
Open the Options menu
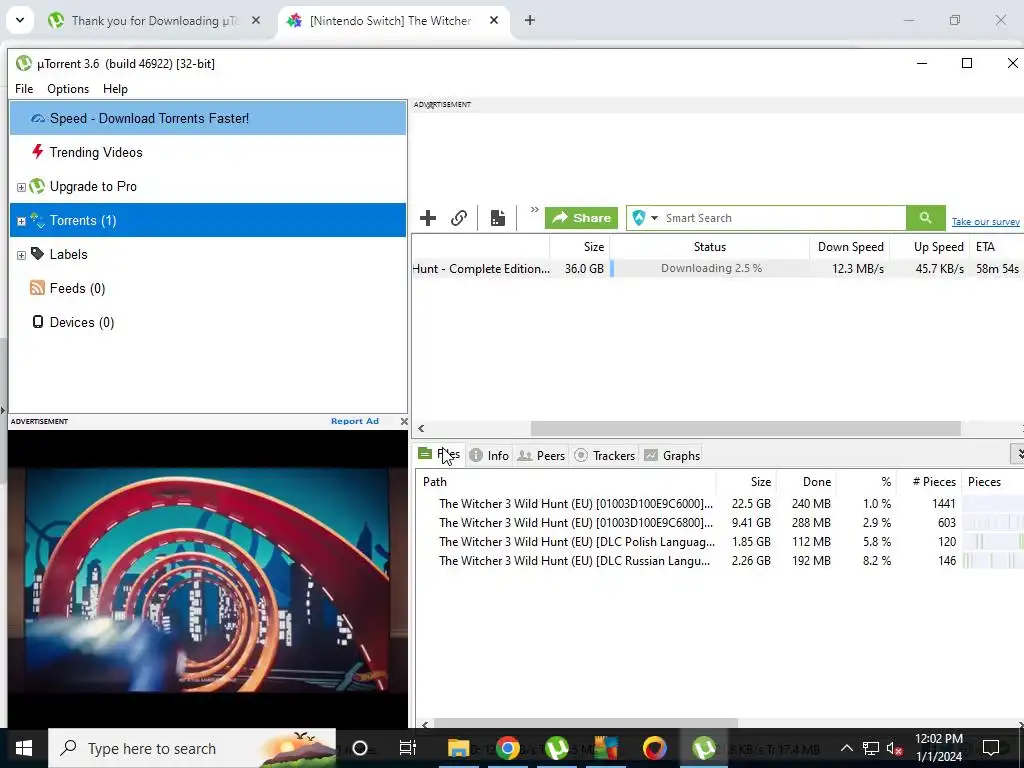[x=68, y=89]
